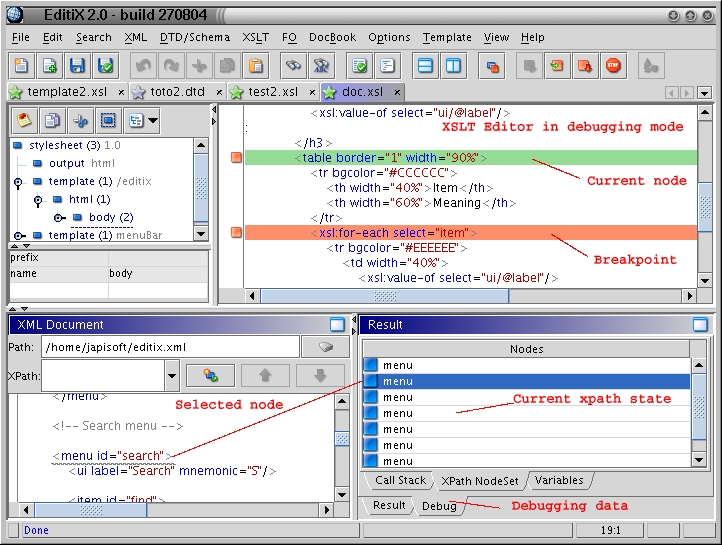Click the Paste clipboard toolbar icon

[256, 66]
